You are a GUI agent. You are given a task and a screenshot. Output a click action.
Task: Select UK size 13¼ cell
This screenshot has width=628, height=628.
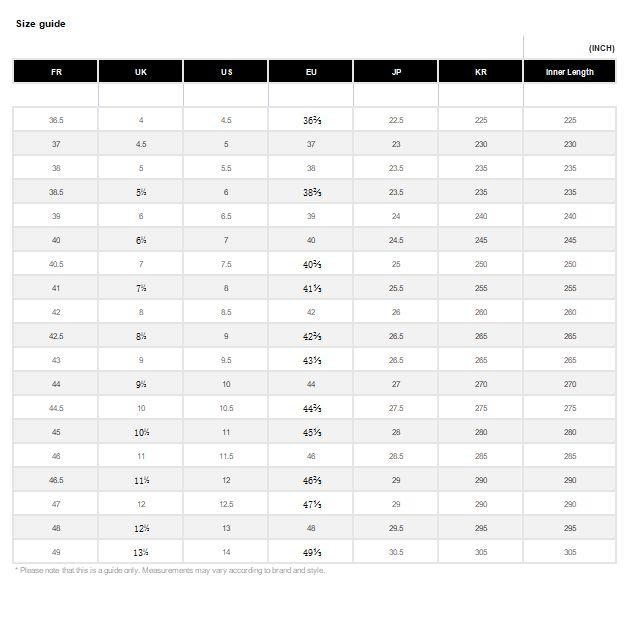pyautogui.click(x=141, y=552)
